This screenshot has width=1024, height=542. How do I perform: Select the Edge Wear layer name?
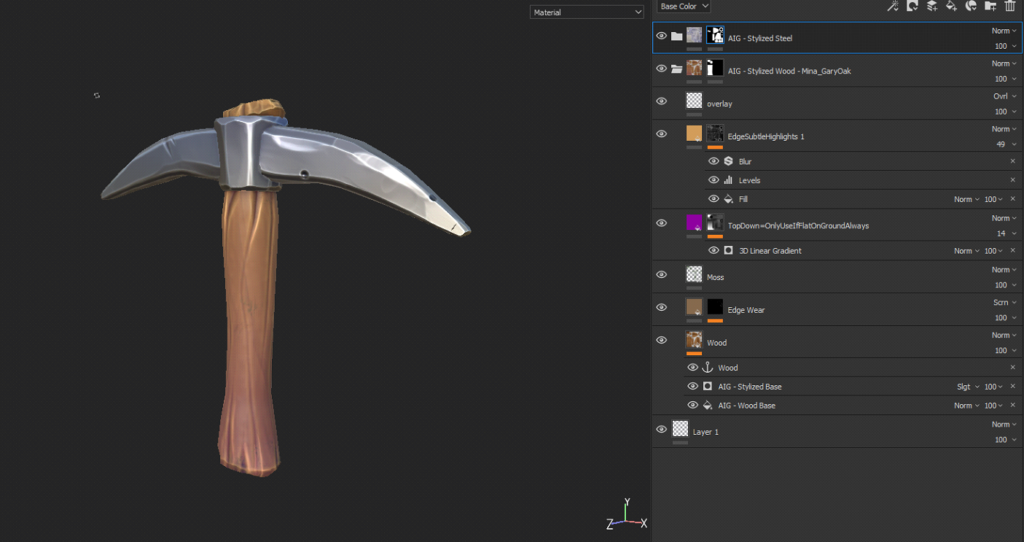click(746, 310)
